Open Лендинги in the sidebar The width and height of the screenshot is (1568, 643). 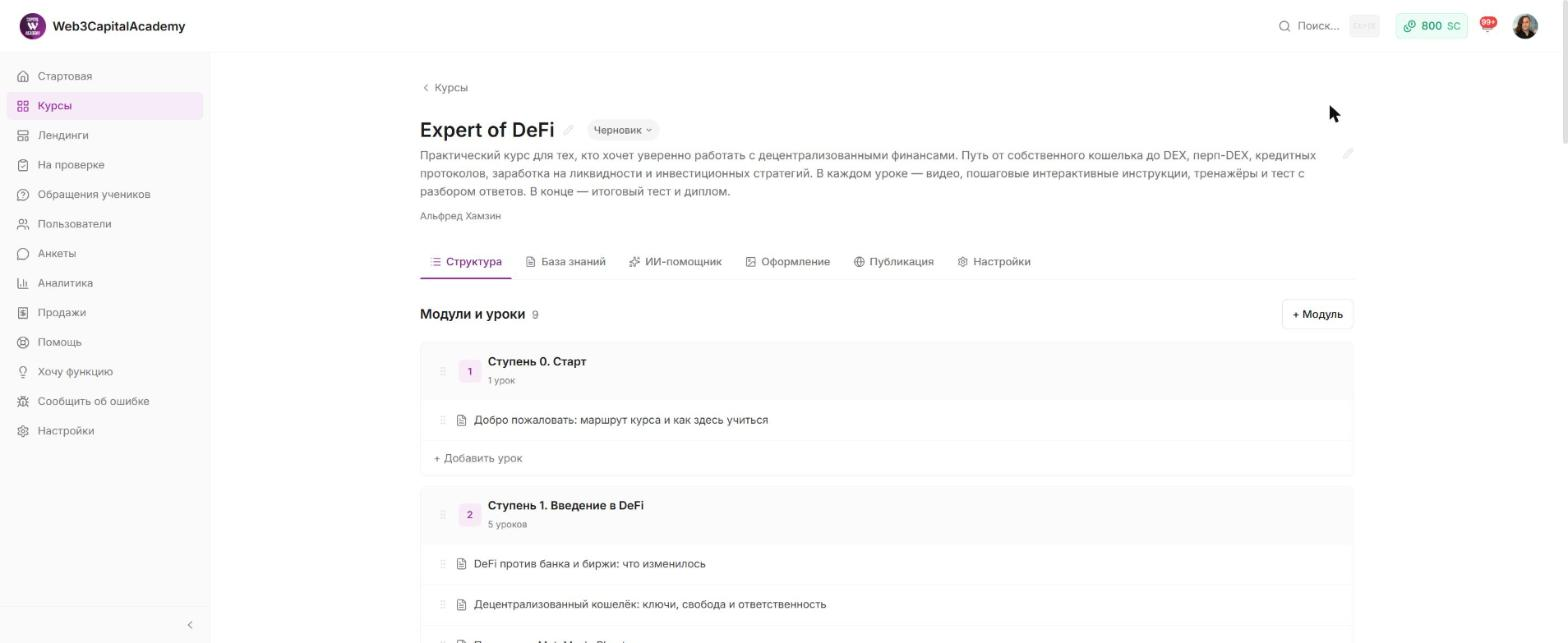[x=105, y=135]
